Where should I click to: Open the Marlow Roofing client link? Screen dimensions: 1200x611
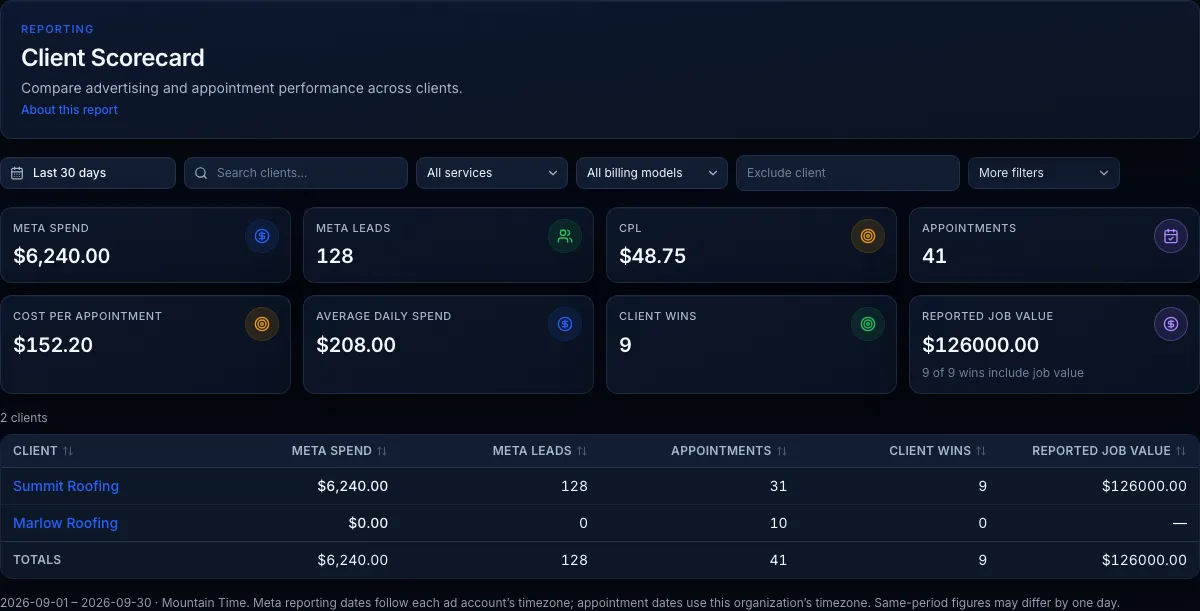pos(65,523)
